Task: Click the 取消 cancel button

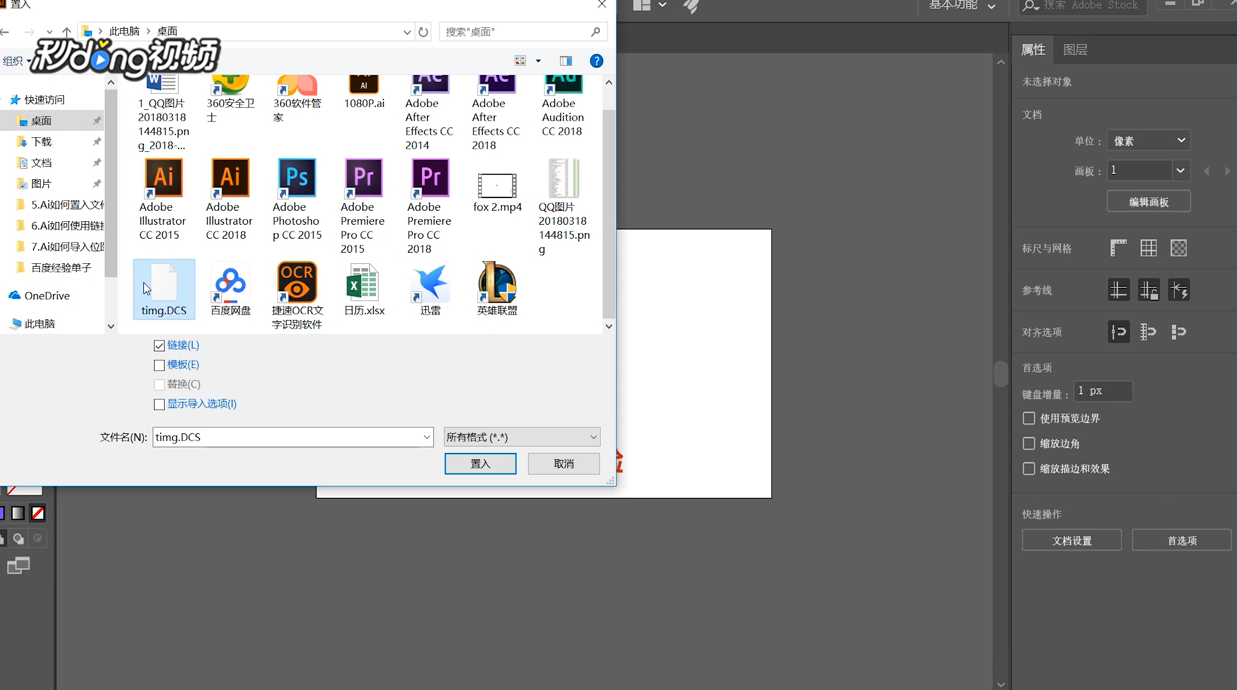Action: coord(564,464)
